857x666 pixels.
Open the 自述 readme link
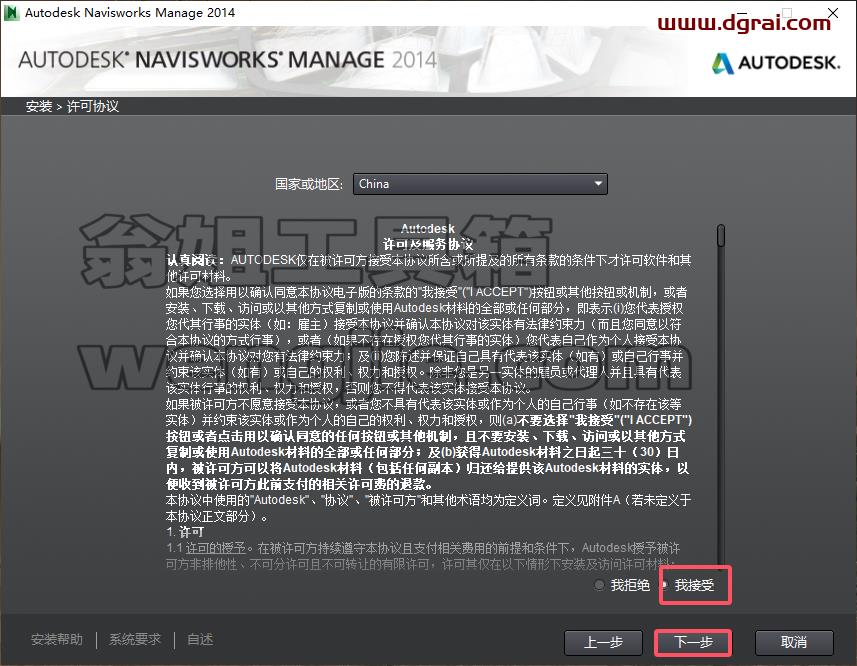(x=200, y=639)
